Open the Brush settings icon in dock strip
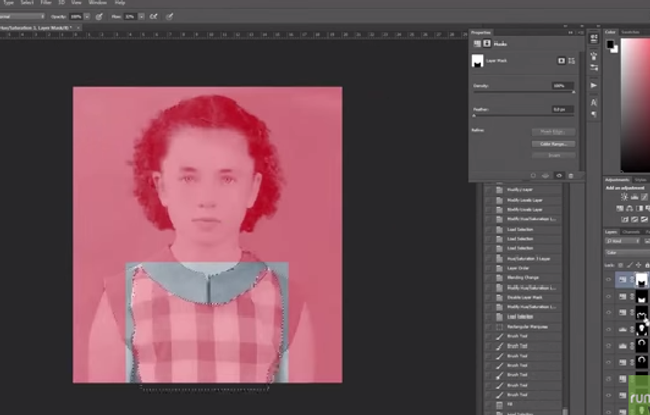The image size is (650, 415). point(594,68)
